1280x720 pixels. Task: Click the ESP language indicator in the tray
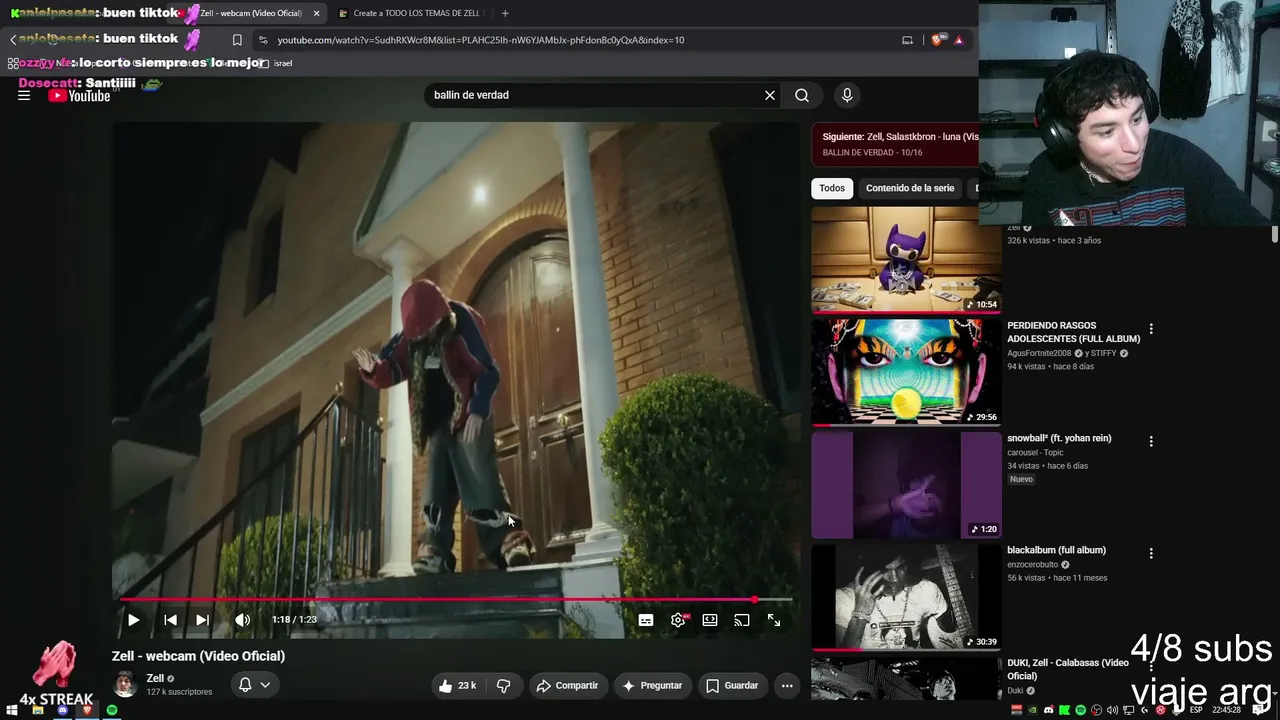[x=1195, y=710]
